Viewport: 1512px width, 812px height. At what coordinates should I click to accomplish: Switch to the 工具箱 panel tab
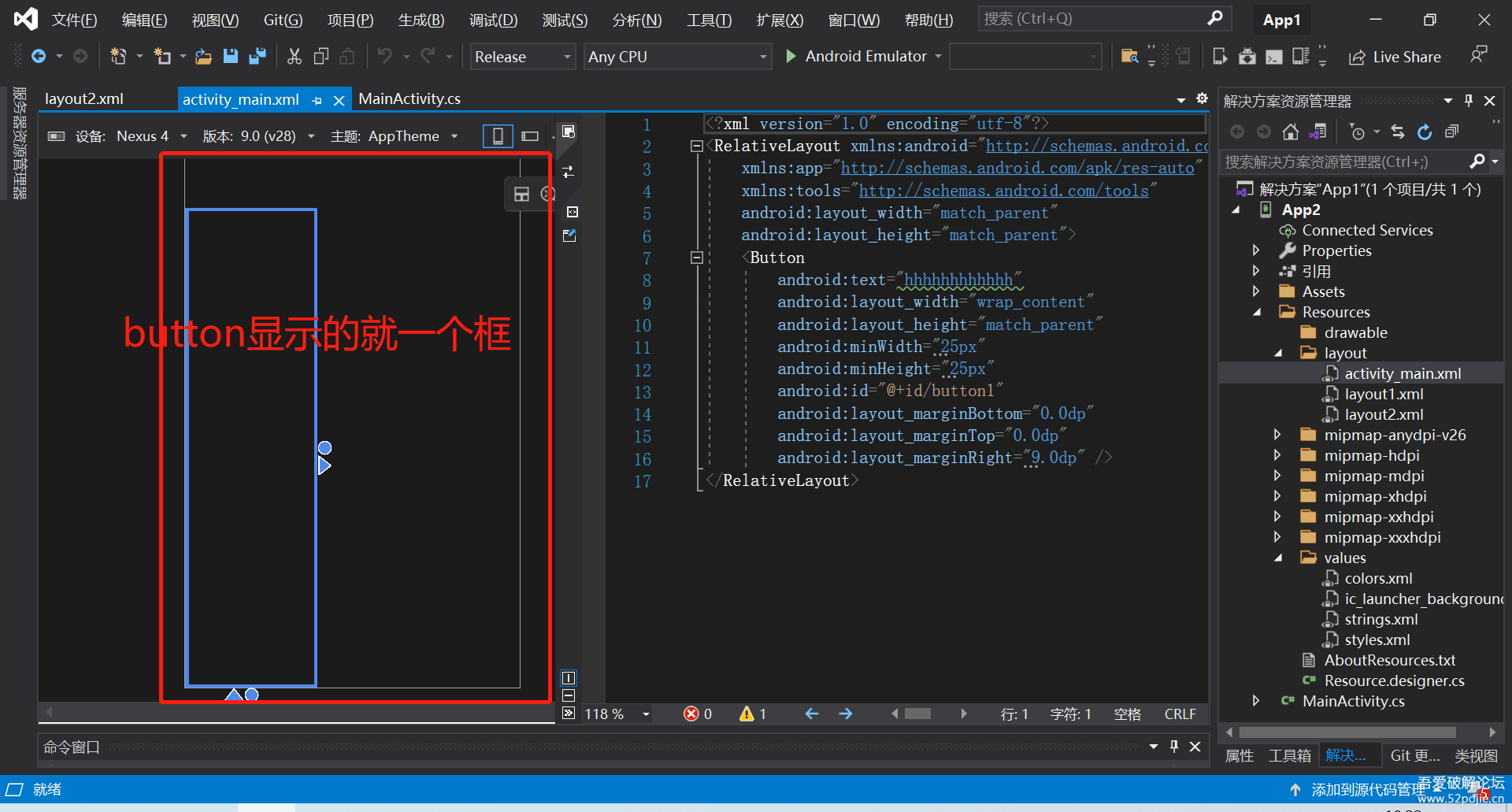(x=1290, y=755)
